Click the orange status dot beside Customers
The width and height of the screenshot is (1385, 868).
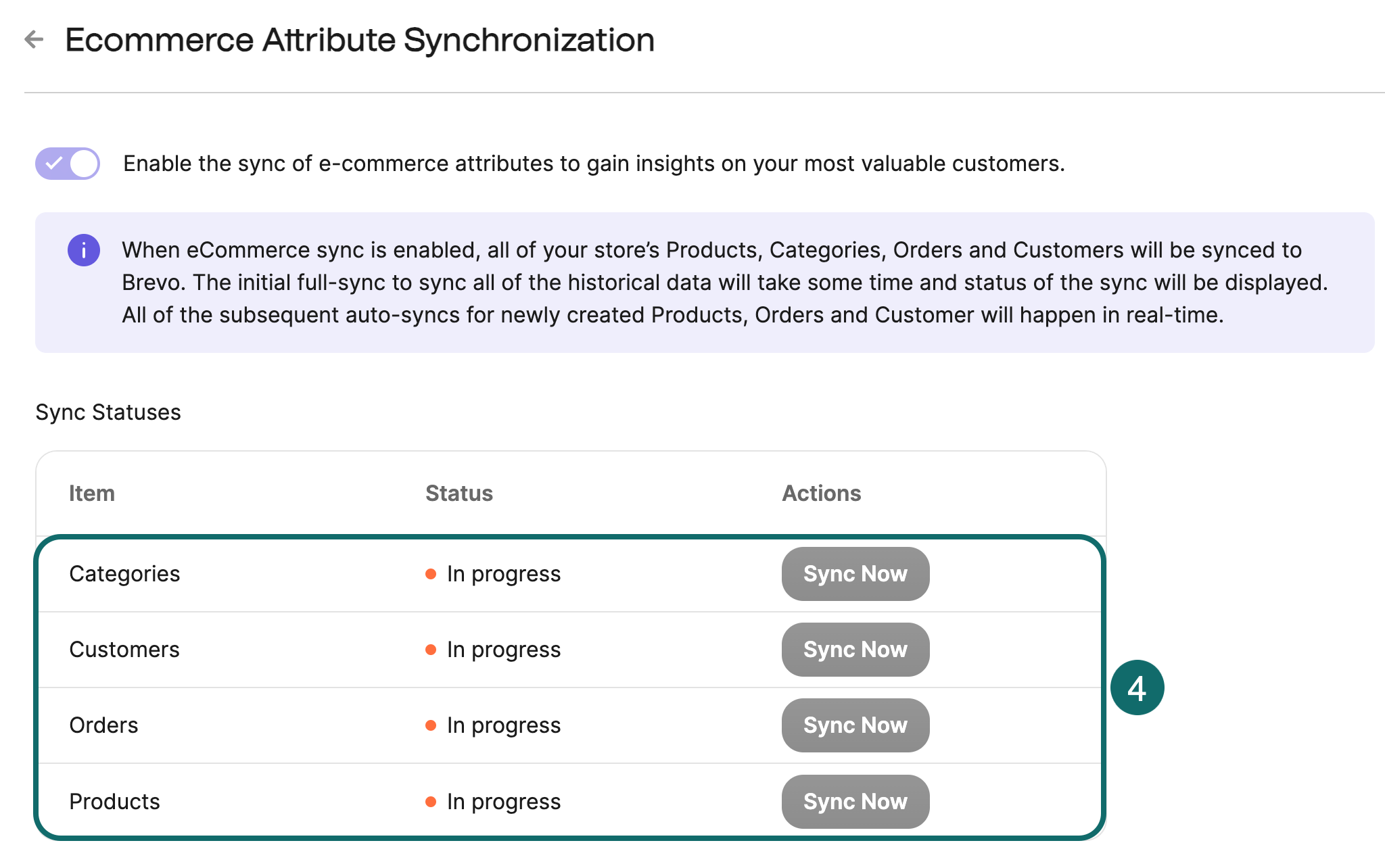[431, 650]
